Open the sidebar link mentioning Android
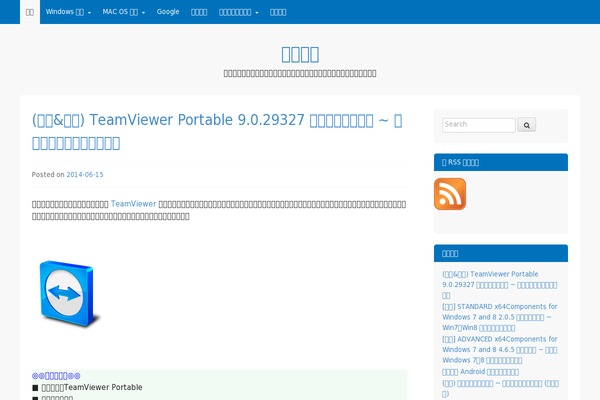Image resolution: width=600 pixels, height=400 pixels. point(481,372)
